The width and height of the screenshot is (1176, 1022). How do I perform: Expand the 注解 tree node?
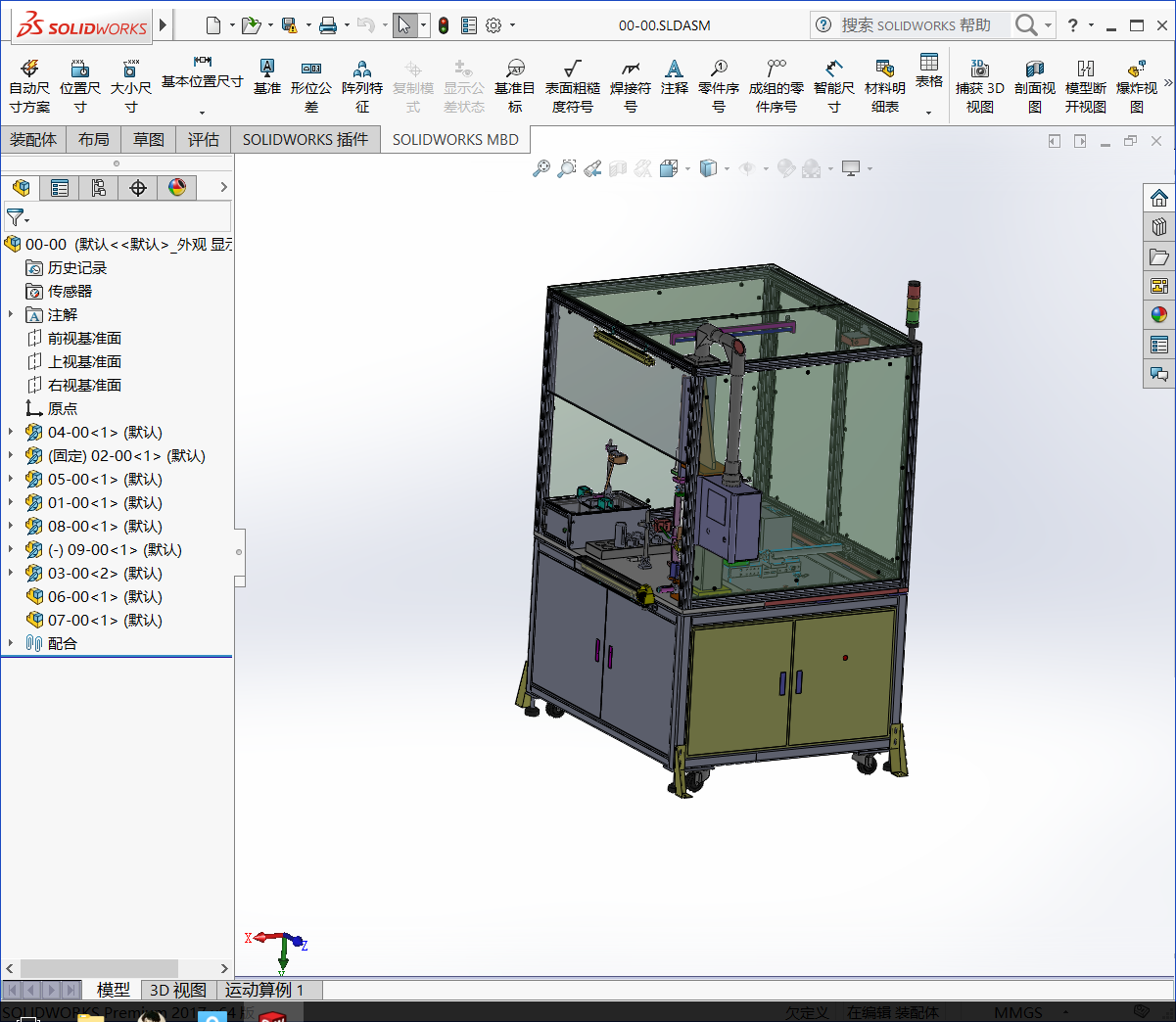click(11, 314)
